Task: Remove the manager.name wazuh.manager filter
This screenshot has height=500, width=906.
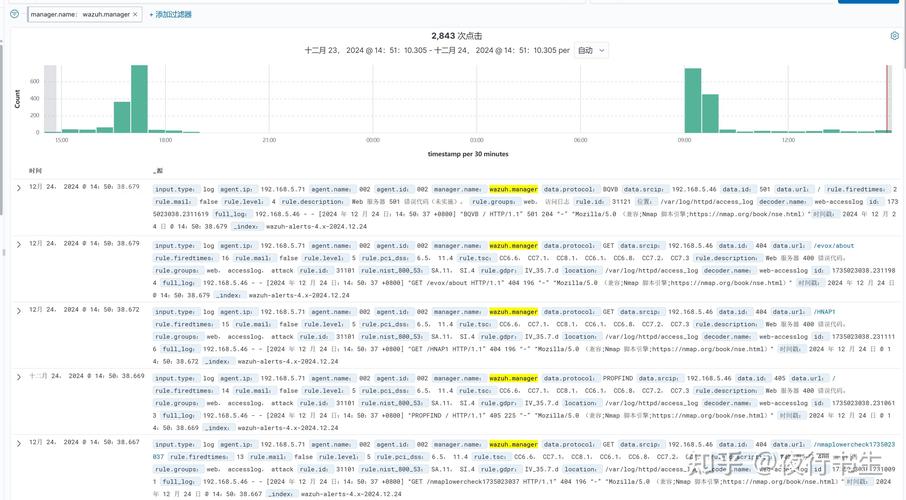Action: pos(135,14)
